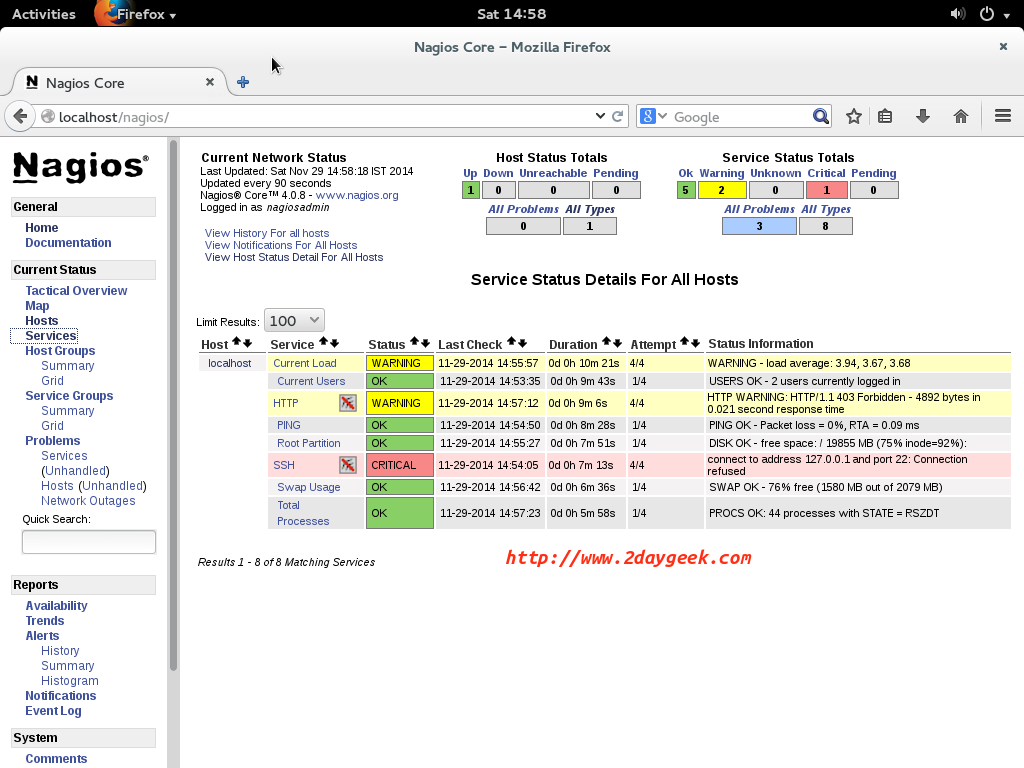Click the green host Up count cell
Image resolution: width=1024 pixels, height=768 pixels.
(471, 190)
